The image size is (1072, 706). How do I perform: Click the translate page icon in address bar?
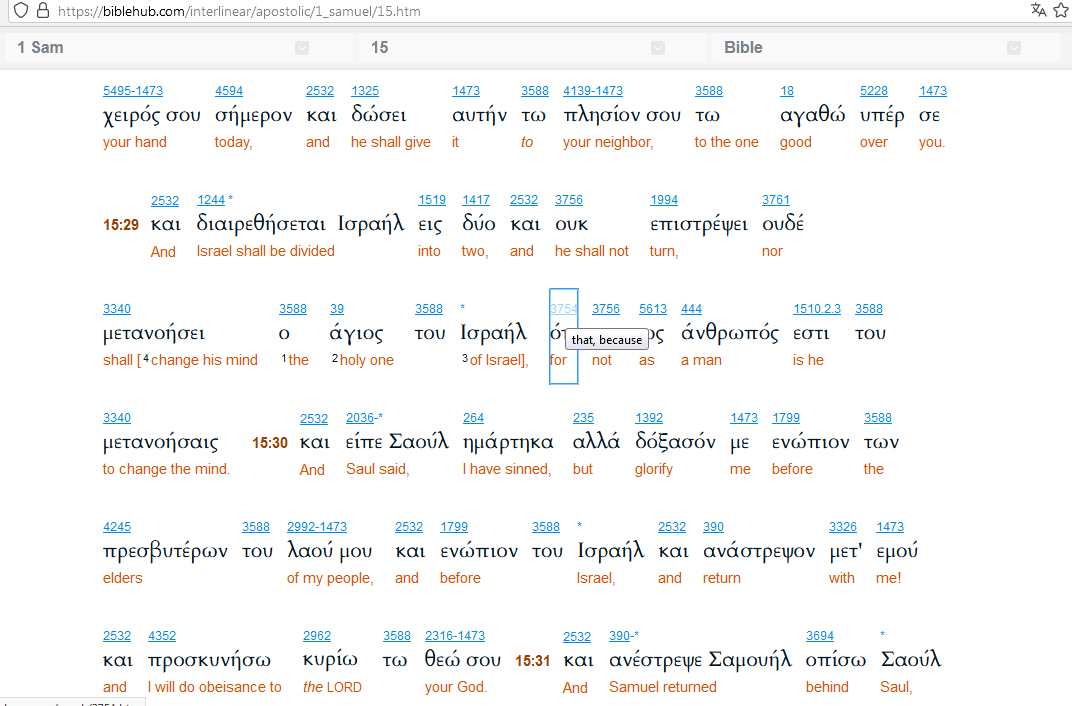[x=1038, y=10]
